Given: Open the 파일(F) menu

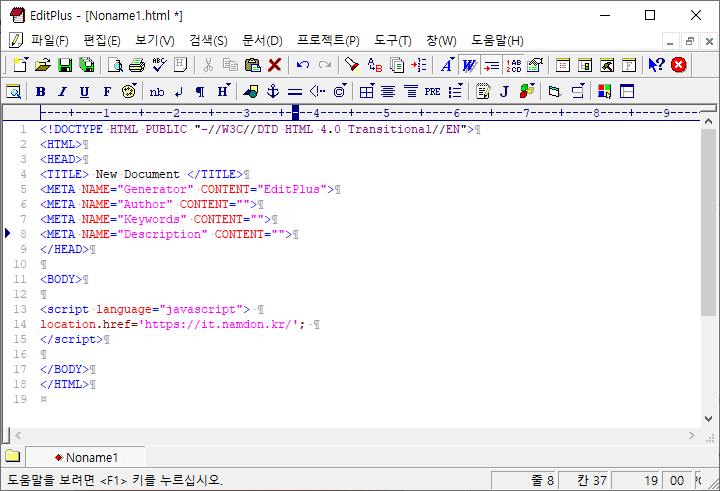Looking at the screenshot, I should pyautogui.click(x=50, y=41).
